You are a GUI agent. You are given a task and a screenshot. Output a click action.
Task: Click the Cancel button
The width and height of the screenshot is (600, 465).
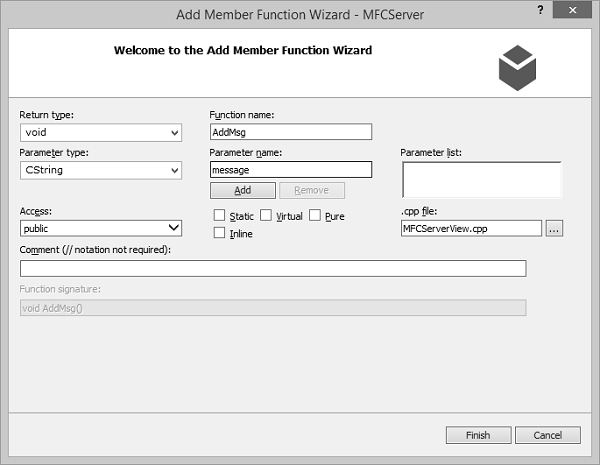pos(548,435)
